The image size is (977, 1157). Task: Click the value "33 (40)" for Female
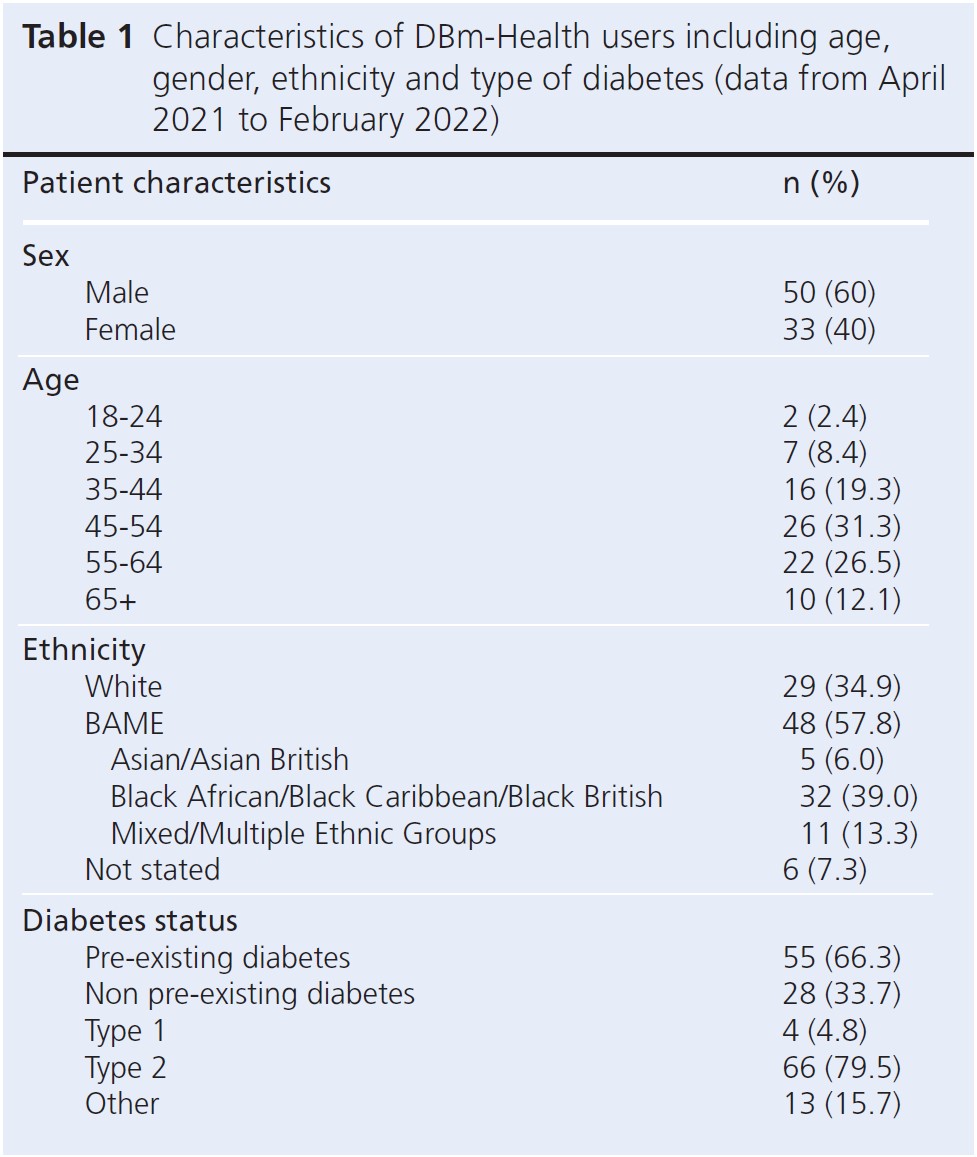point(828,330)
